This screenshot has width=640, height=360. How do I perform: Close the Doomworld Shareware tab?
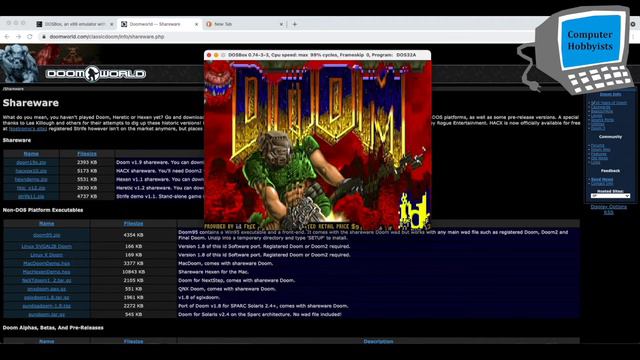(196, 24)
